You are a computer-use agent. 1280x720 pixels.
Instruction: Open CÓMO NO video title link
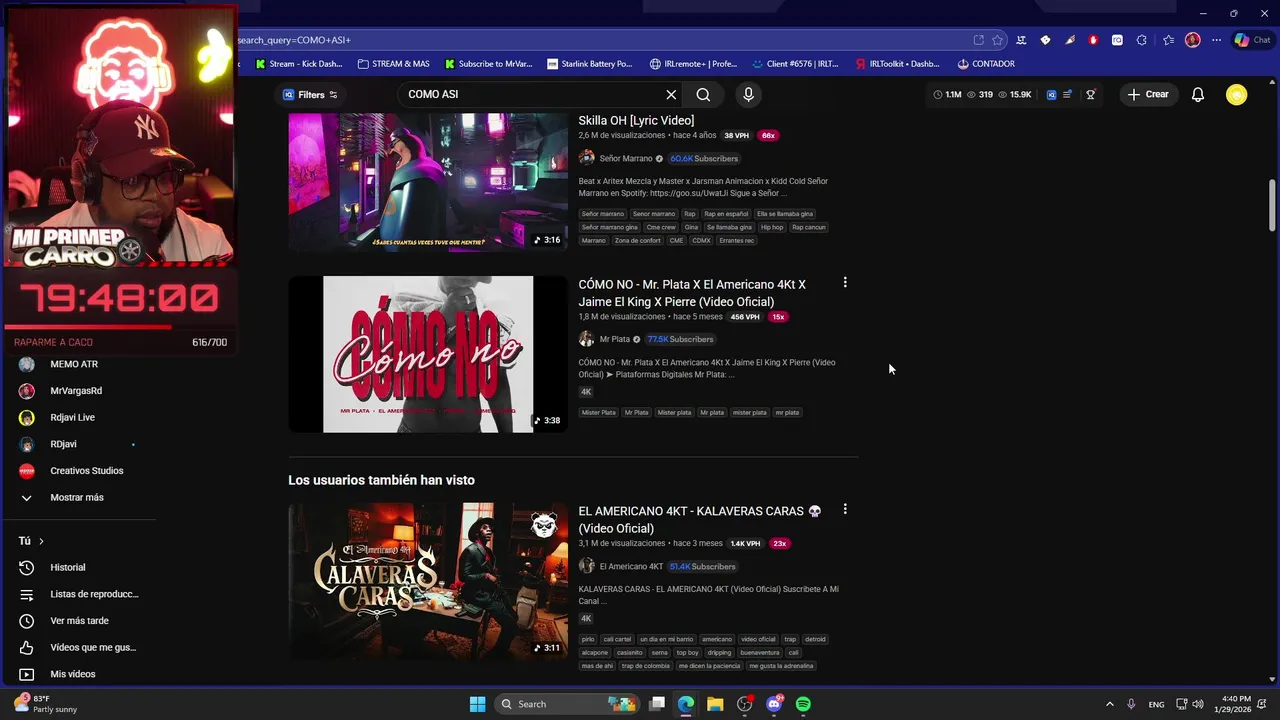pos(692,293)
